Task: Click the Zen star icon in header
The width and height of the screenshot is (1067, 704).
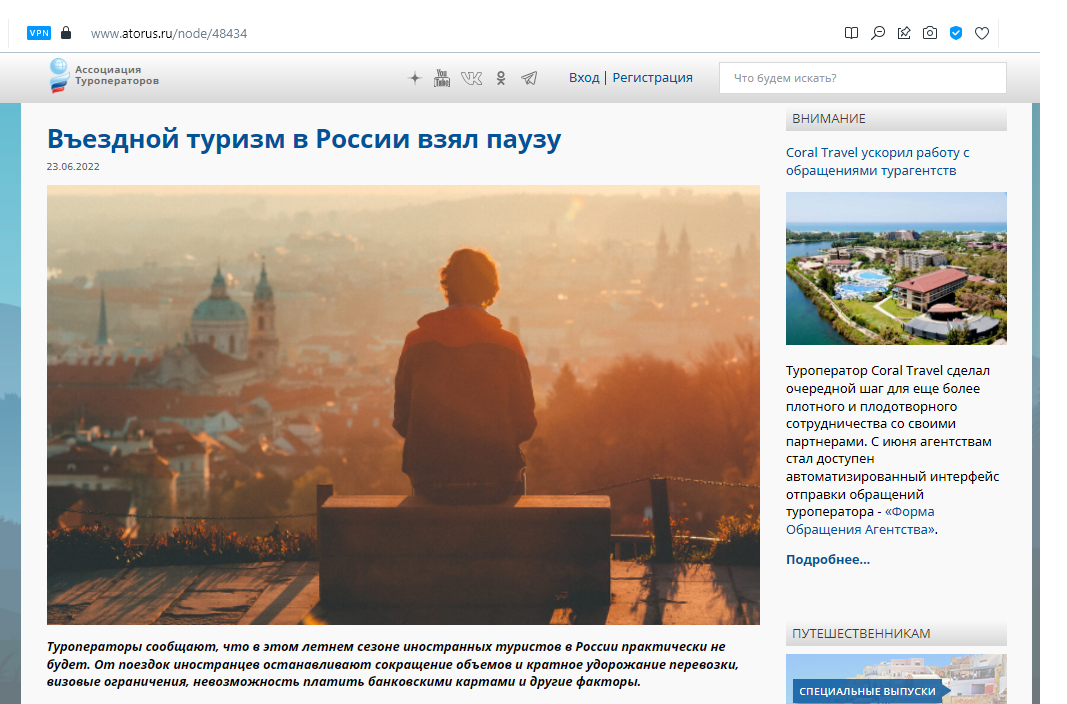Action: pos(415,78)
